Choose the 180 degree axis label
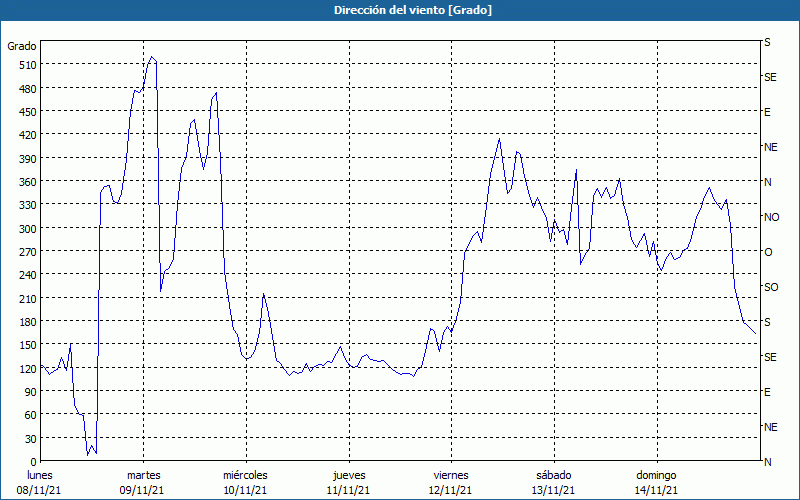This screenshot has height=500, width=800. (28, 322)
